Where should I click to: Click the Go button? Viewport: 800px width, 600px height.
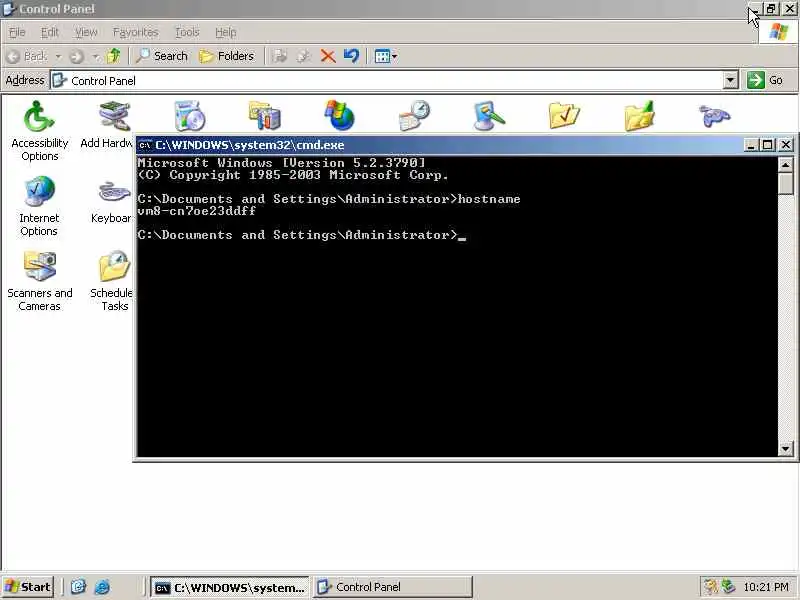tap(765, 80)
